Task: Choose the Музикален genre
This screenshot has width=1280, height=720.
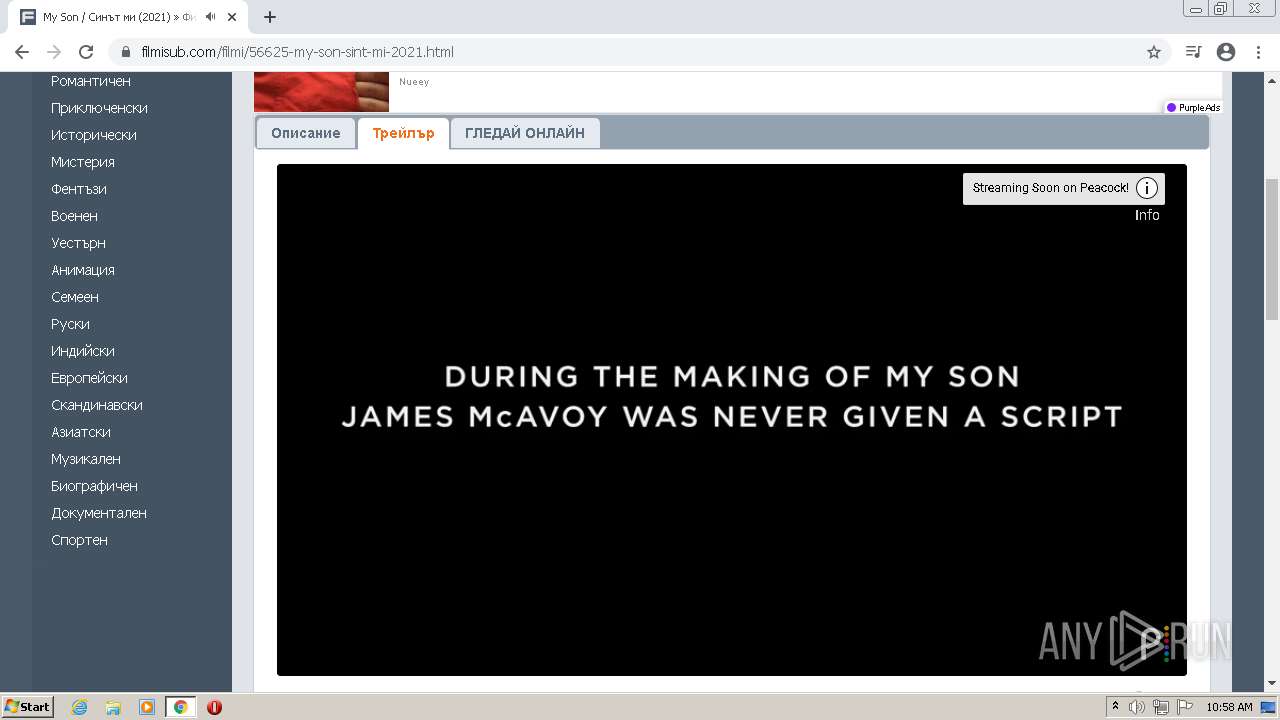Action: pyautogui.click(x=86, y=459)
